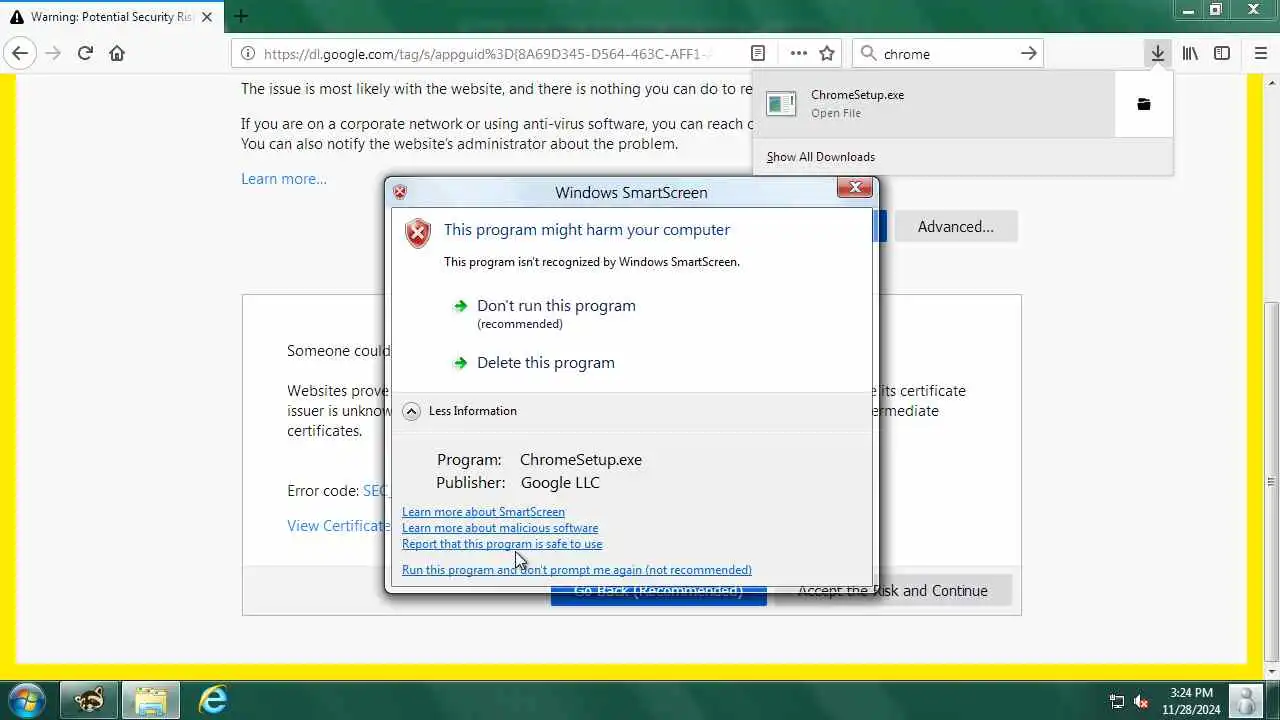Viewport: 1280px width, 720px height.
Task: Click the muted volume tray icon
Action: [x=1141, y=701]
